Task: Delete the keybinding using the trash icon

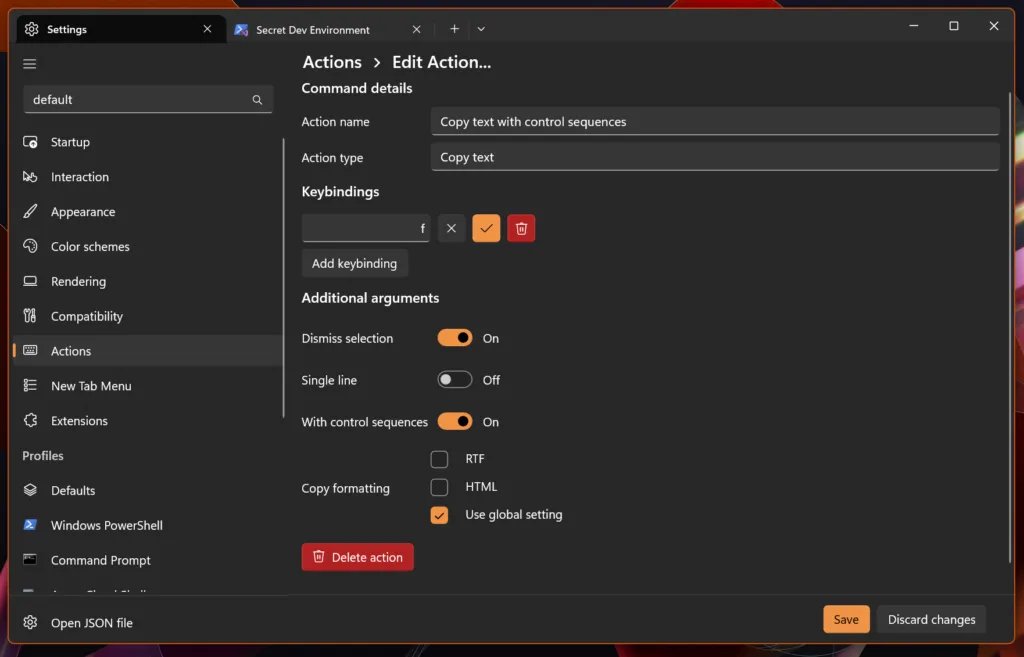Action: click(x=521, y=228)
